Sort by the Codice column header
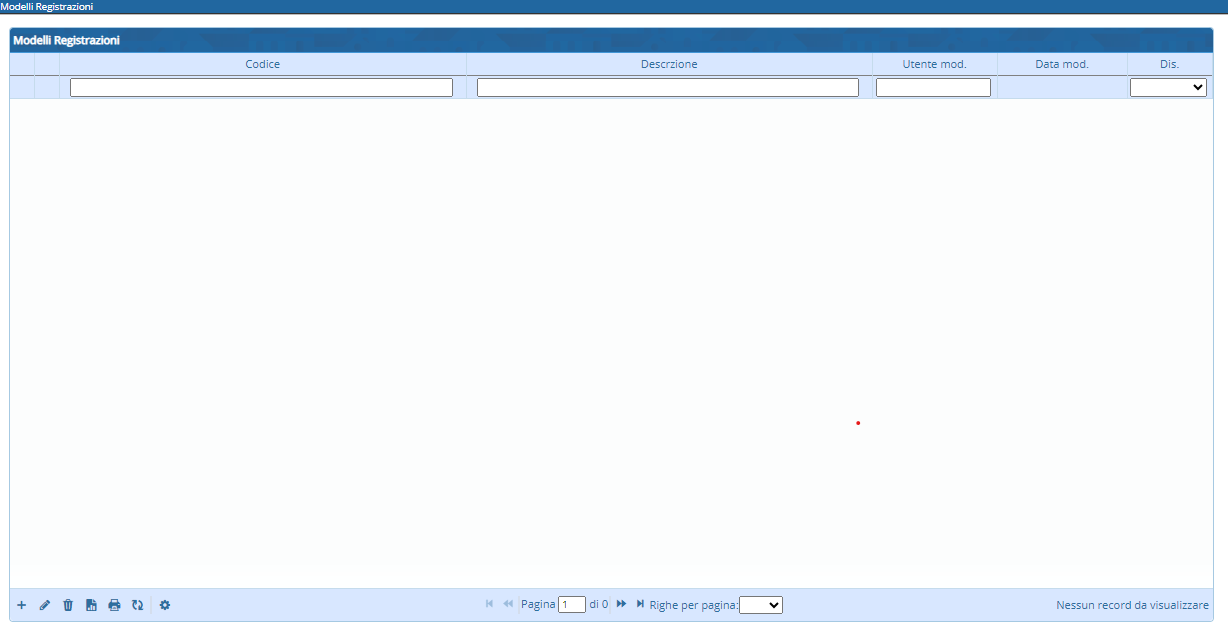Screen dimensions: 1228x631 (x=262, y=64)
